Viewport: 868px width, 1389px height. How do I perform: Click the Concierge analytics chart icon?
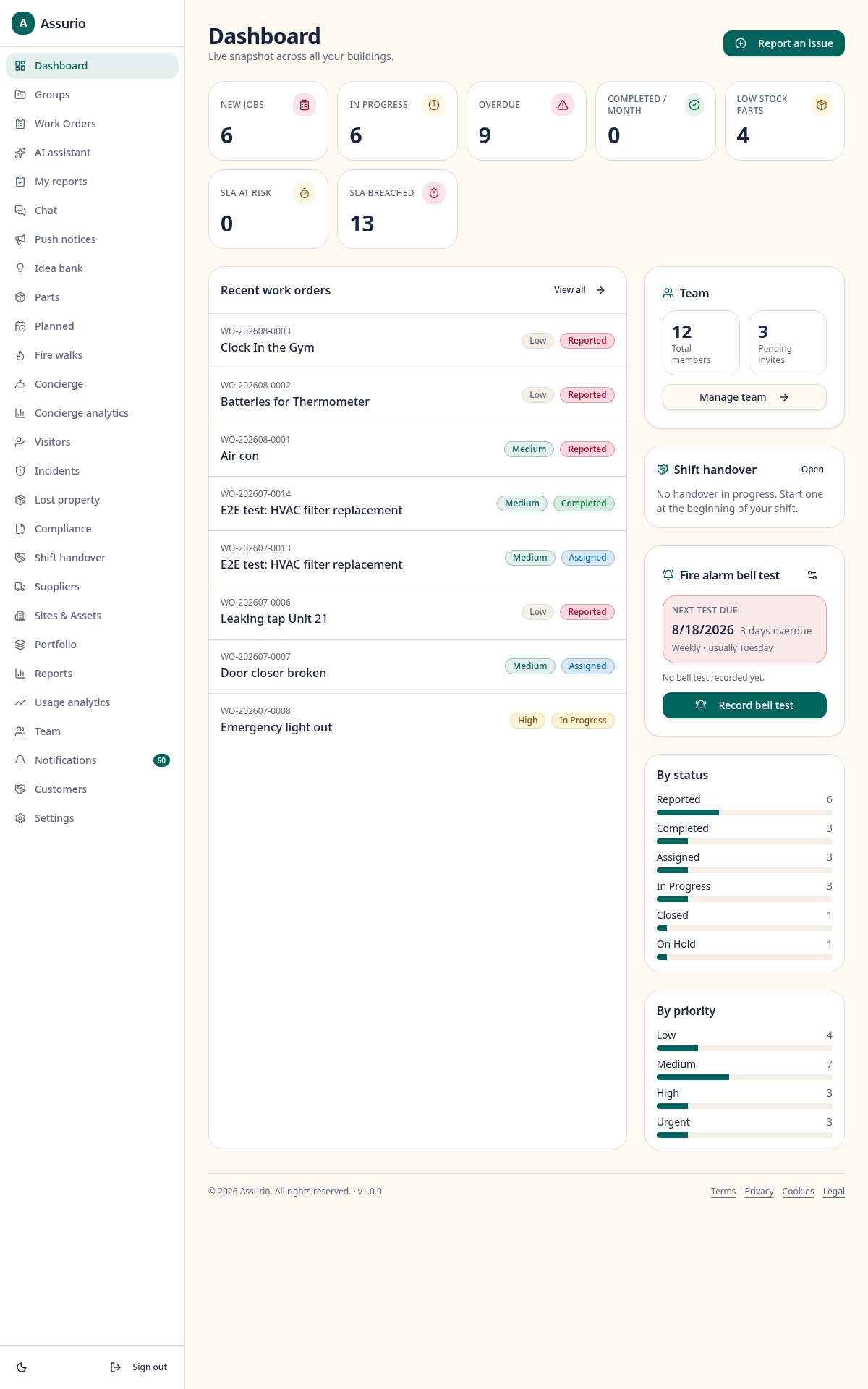(x=20, y=413)
